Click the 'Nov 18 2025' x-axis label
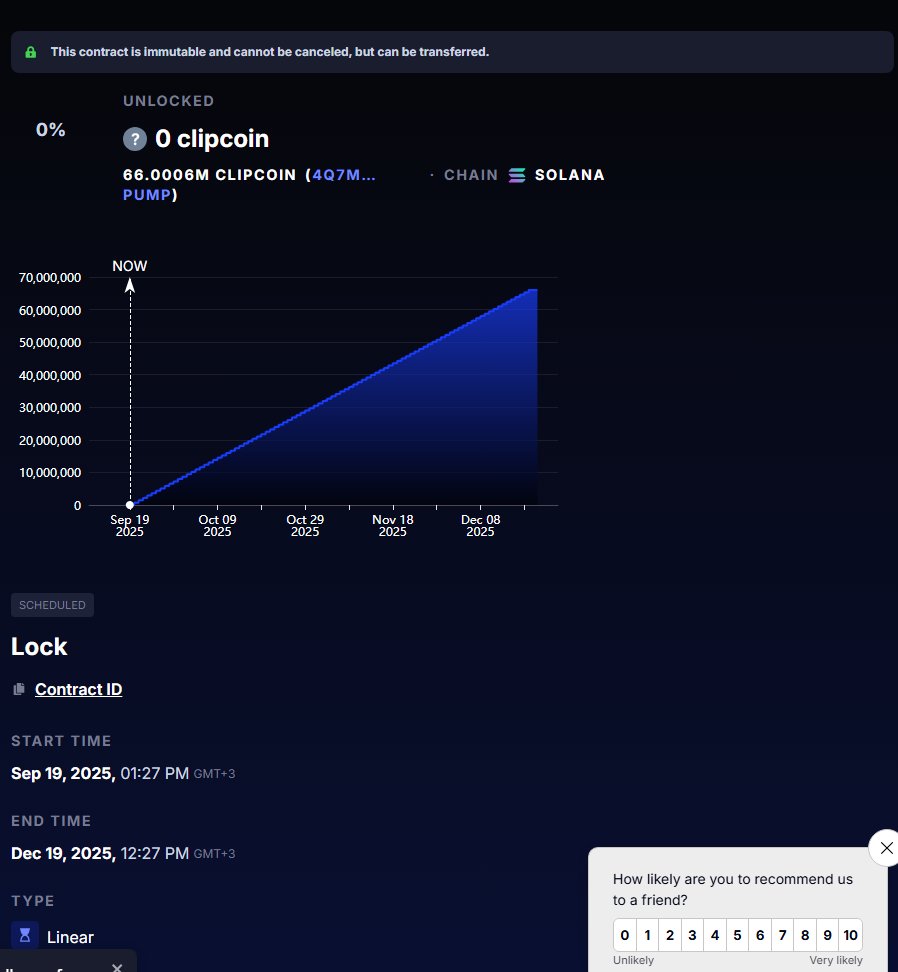 (393, 526)
